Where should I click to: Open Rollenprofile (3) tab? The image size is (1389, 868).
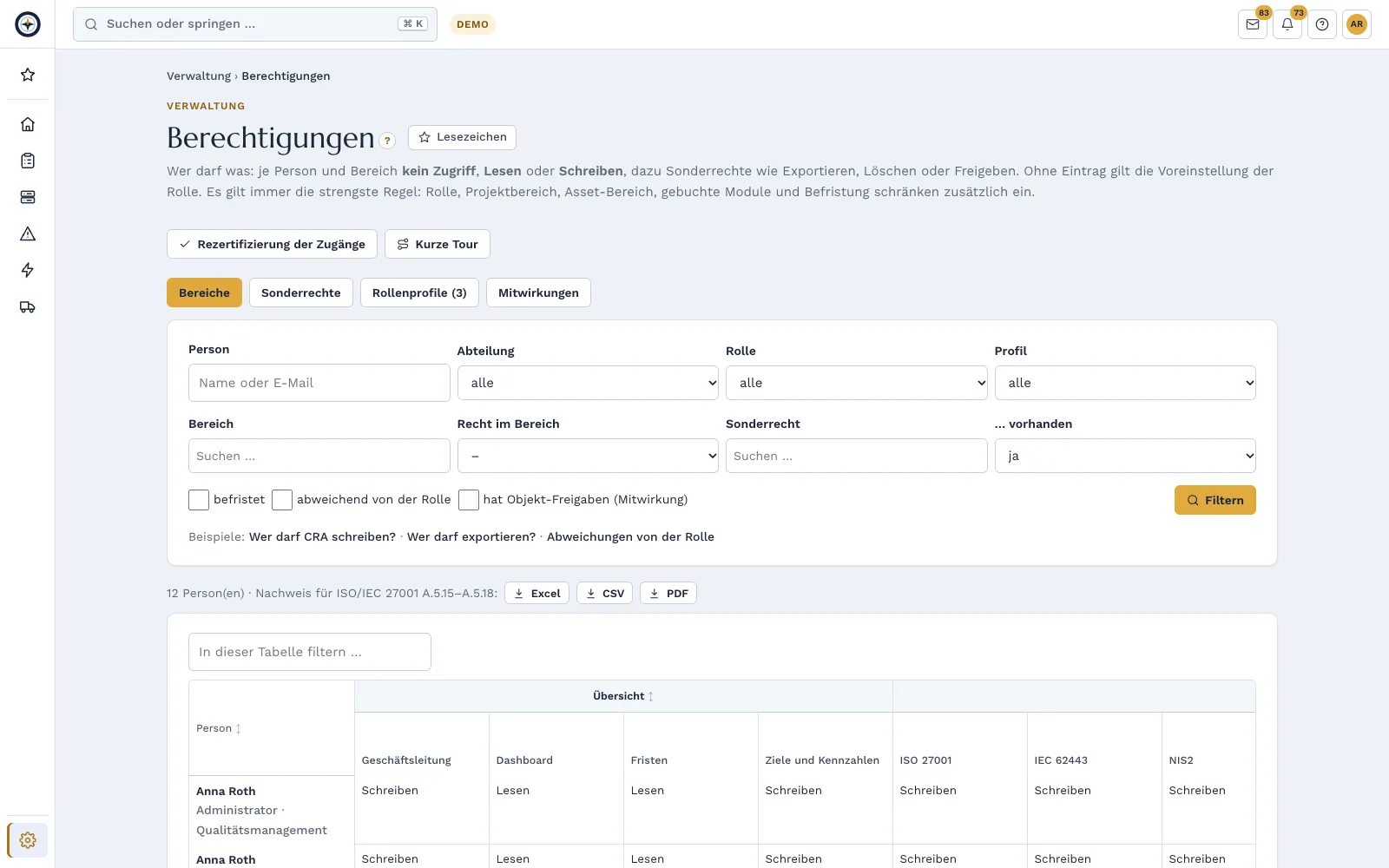pos(419,293)
